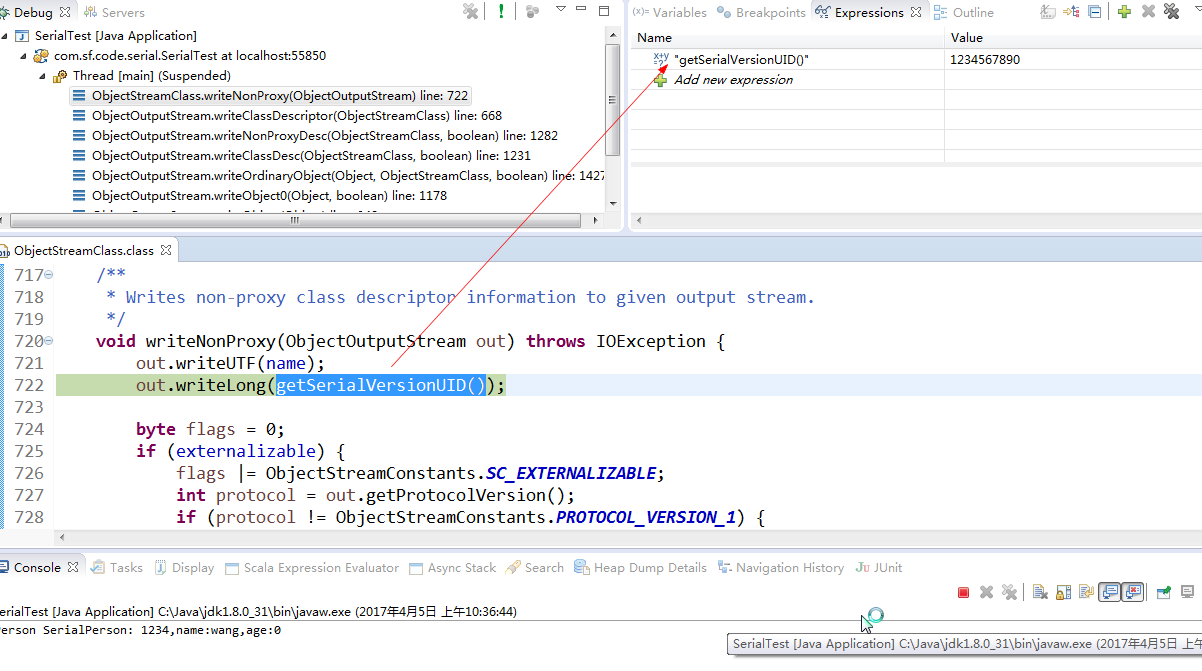This screenshot has height=671, width=1202.
Task: Click SC_EXTERNALIZABLE constant in the code
Action: 571,473
